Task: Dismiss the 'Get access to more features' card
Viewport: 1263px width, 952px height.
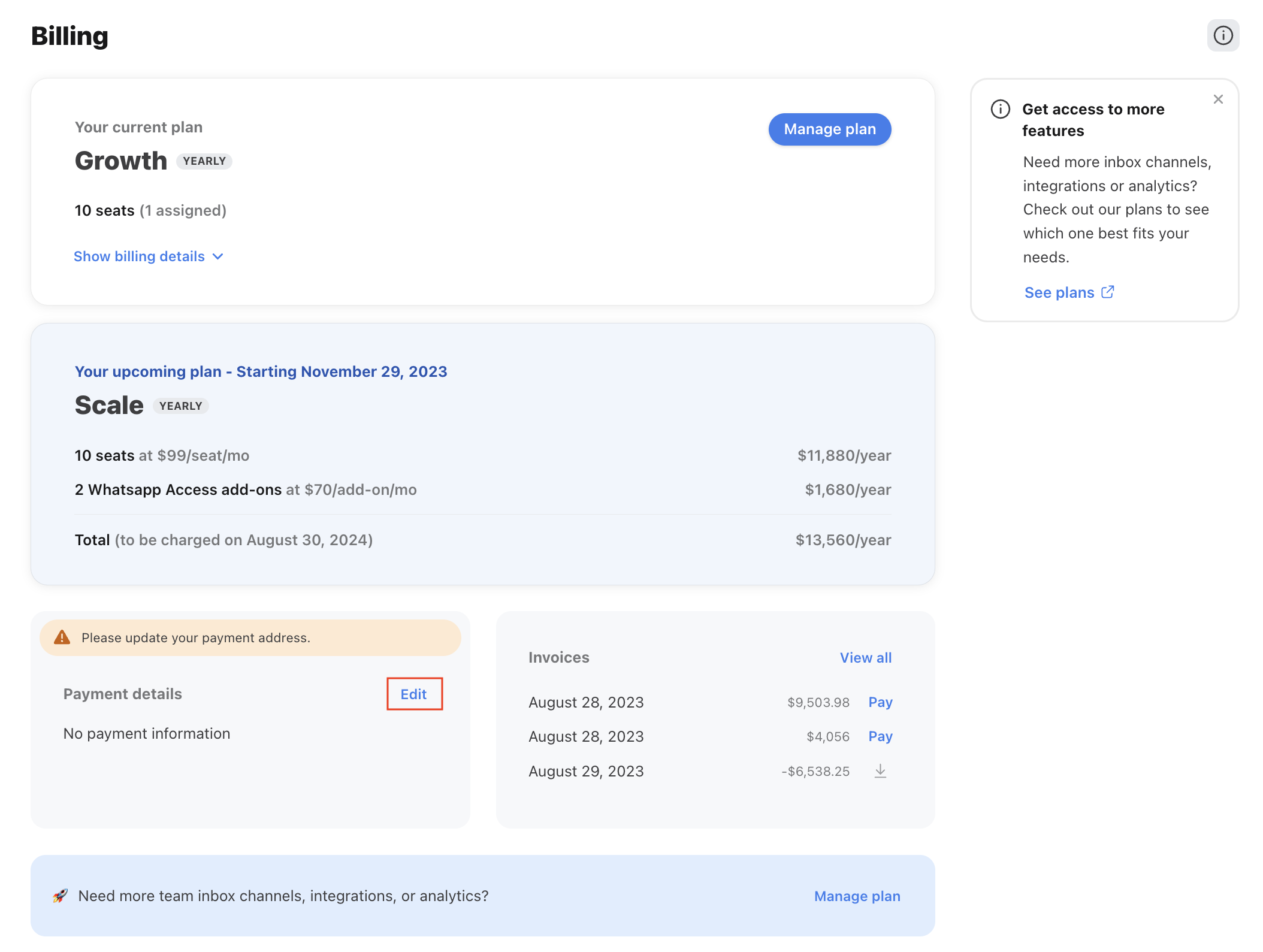Action: point(1218,99)
